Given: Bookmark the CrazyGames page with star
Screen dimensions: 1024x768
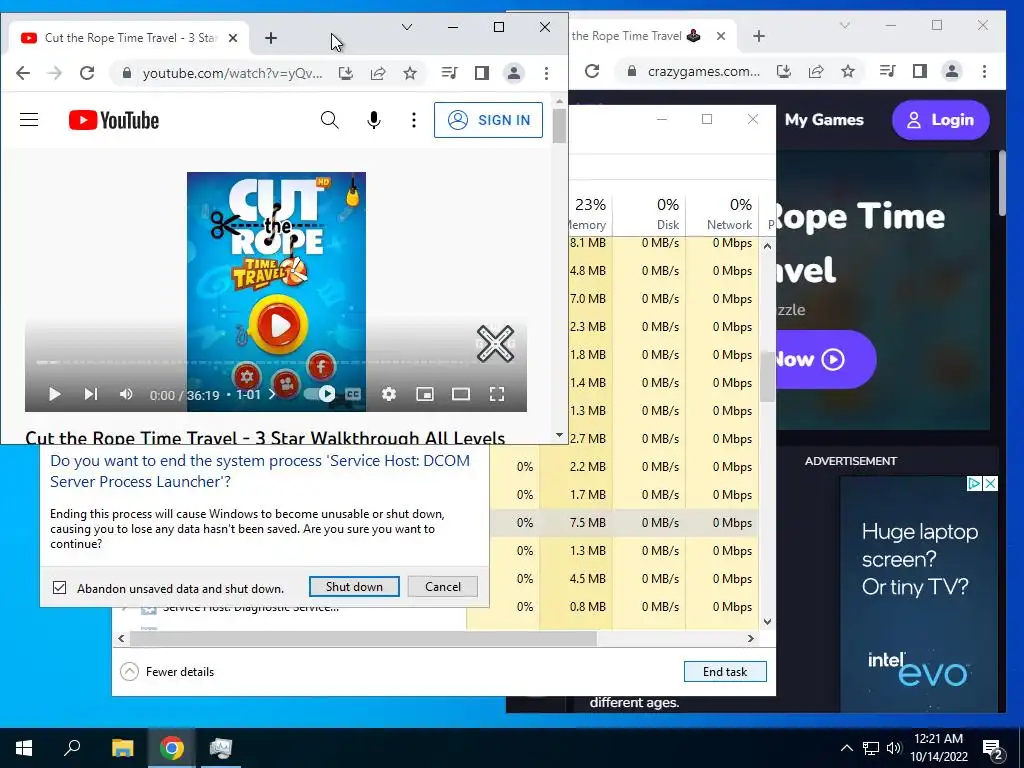Looking at the screenshot, I should click(848, 71).
